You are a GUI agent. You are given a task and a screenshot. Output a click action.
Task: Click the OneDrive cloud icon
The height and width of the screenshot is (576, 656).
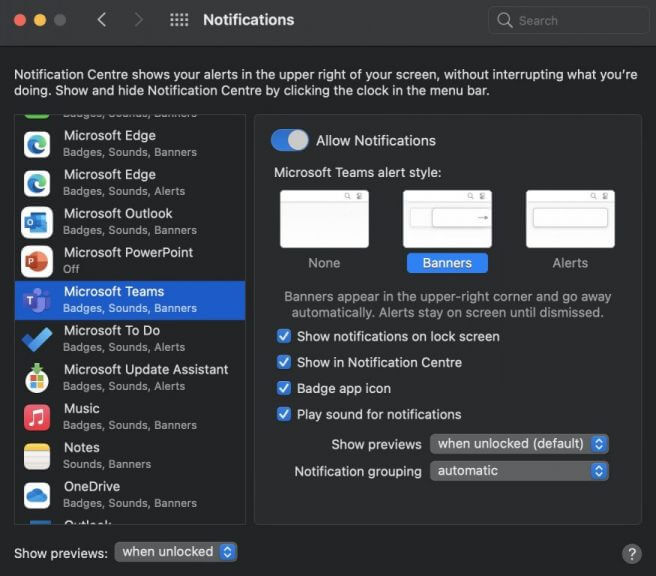(37, 495)
